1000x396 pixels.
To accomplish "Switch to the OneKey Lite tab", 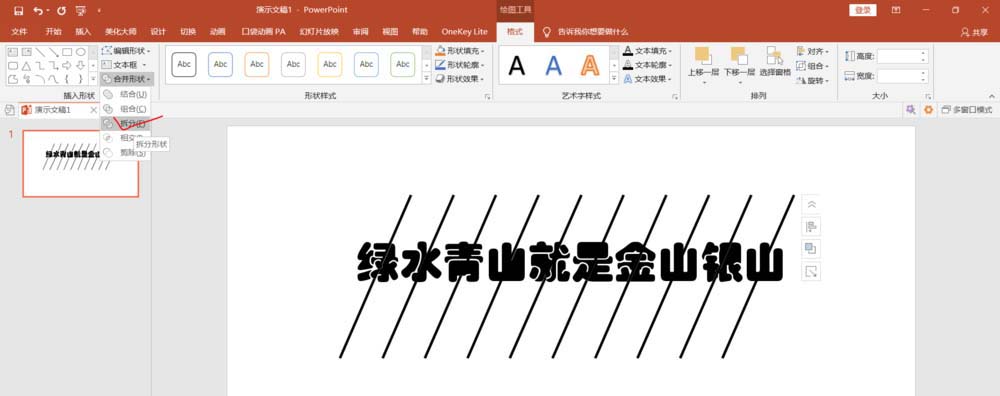I will click(x=464, y=31).
